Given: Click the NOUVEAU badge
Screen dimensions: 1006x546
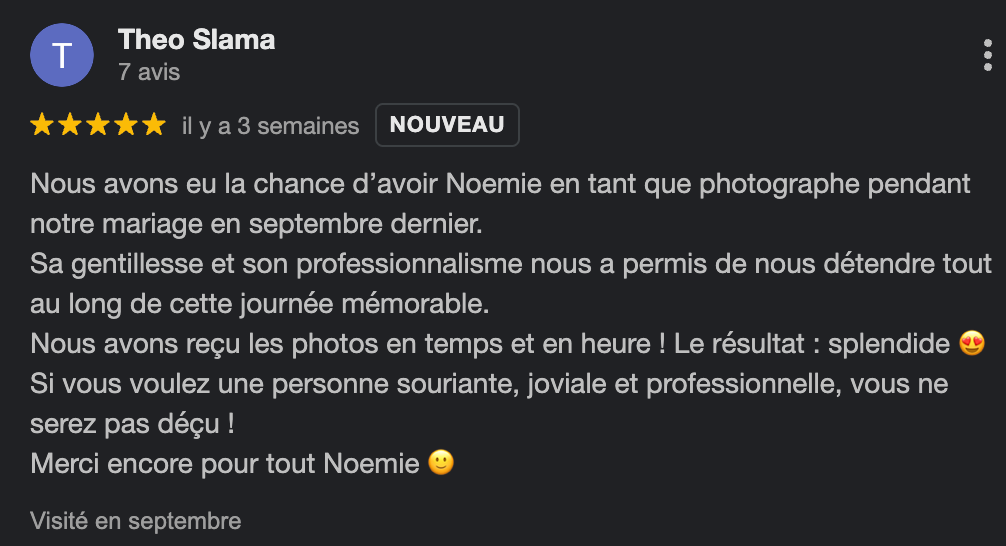Looking at the screenshot, I should [x=447, y=125].
